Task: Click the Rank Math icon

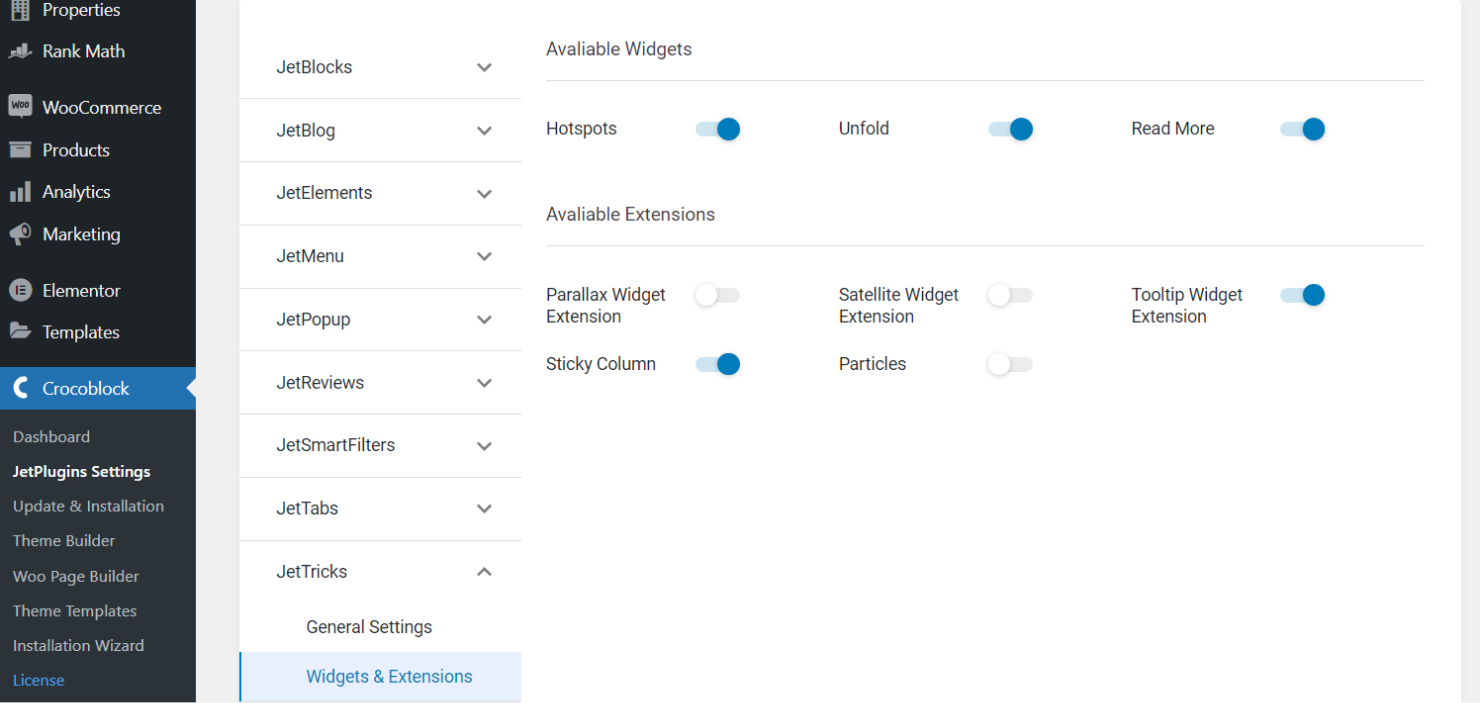Action: (x=20, y=51)
